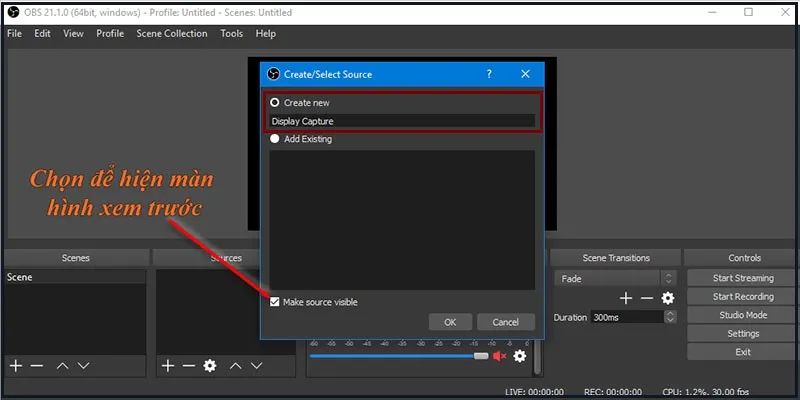Select the Add Existing radio button
The width and height of the screenshot is (800, 400).
[275, 139]
